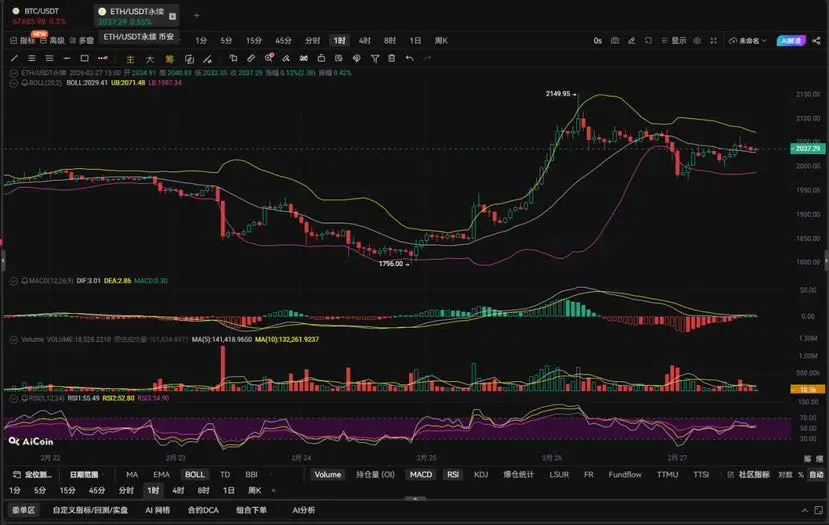Click the 筹 chip distribution icon
The image size is (829, 525).
pyautogui.click(x=169, y=59)
